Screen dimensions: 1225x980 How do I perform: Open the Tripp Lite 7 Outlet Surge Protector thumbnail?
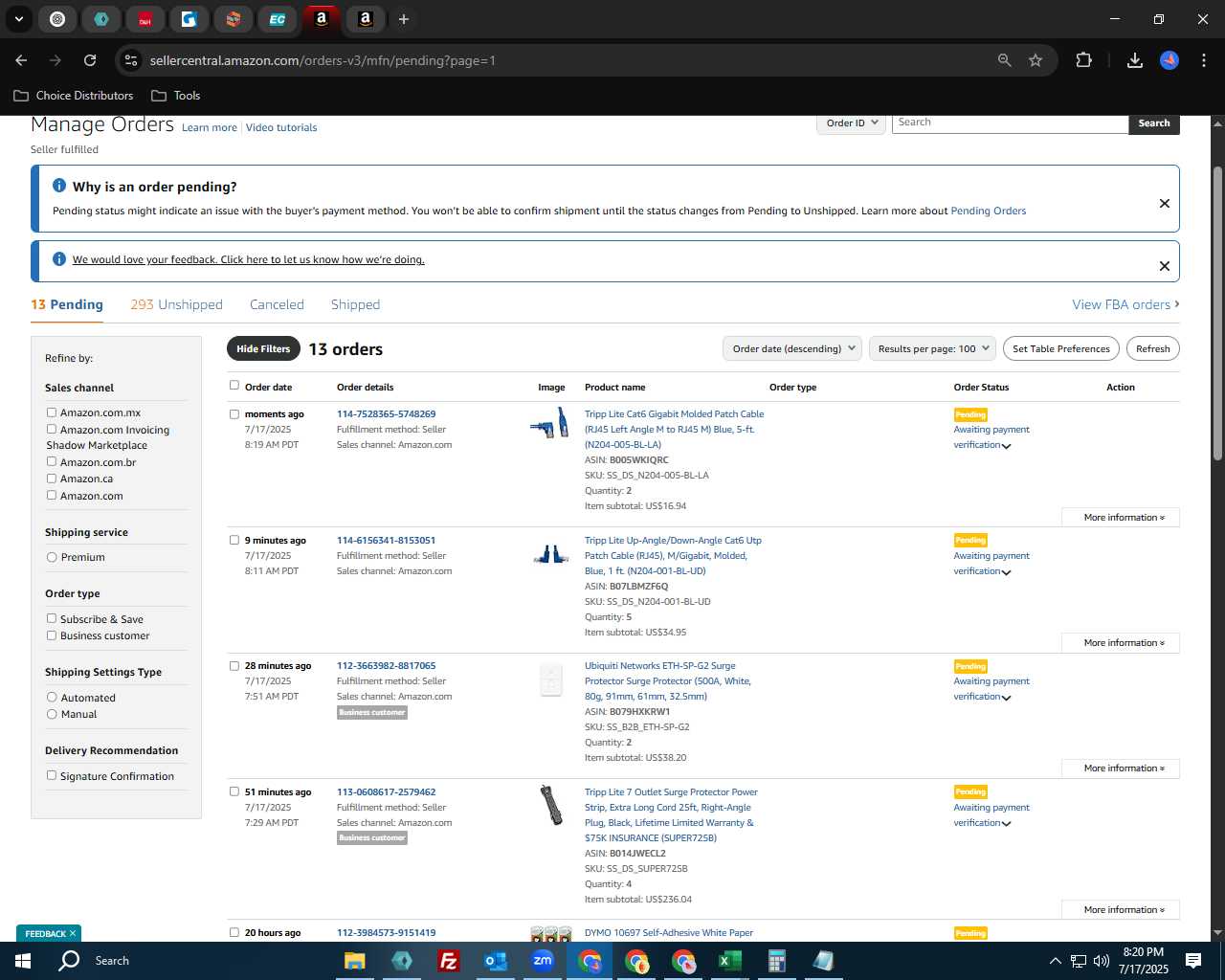click(550, 806)
